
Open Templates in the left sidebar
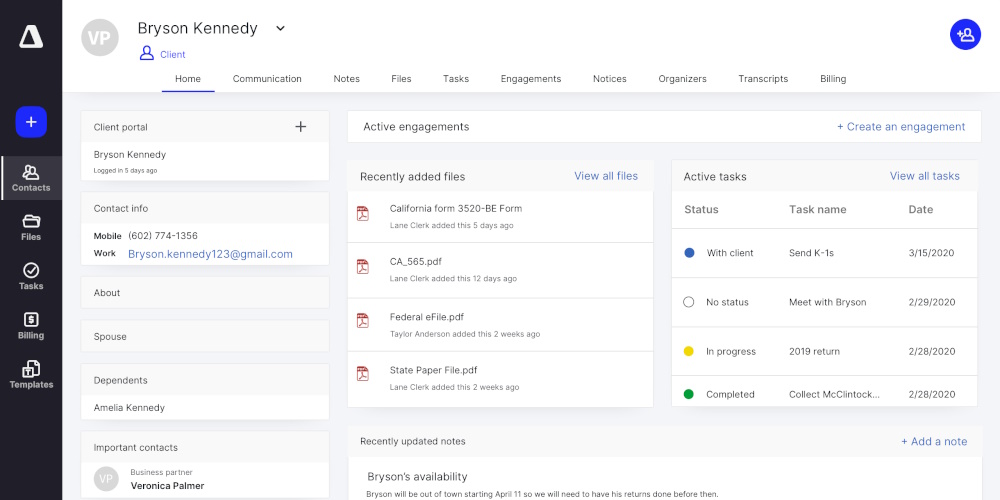pyautogui.click(x=31, y=374)
